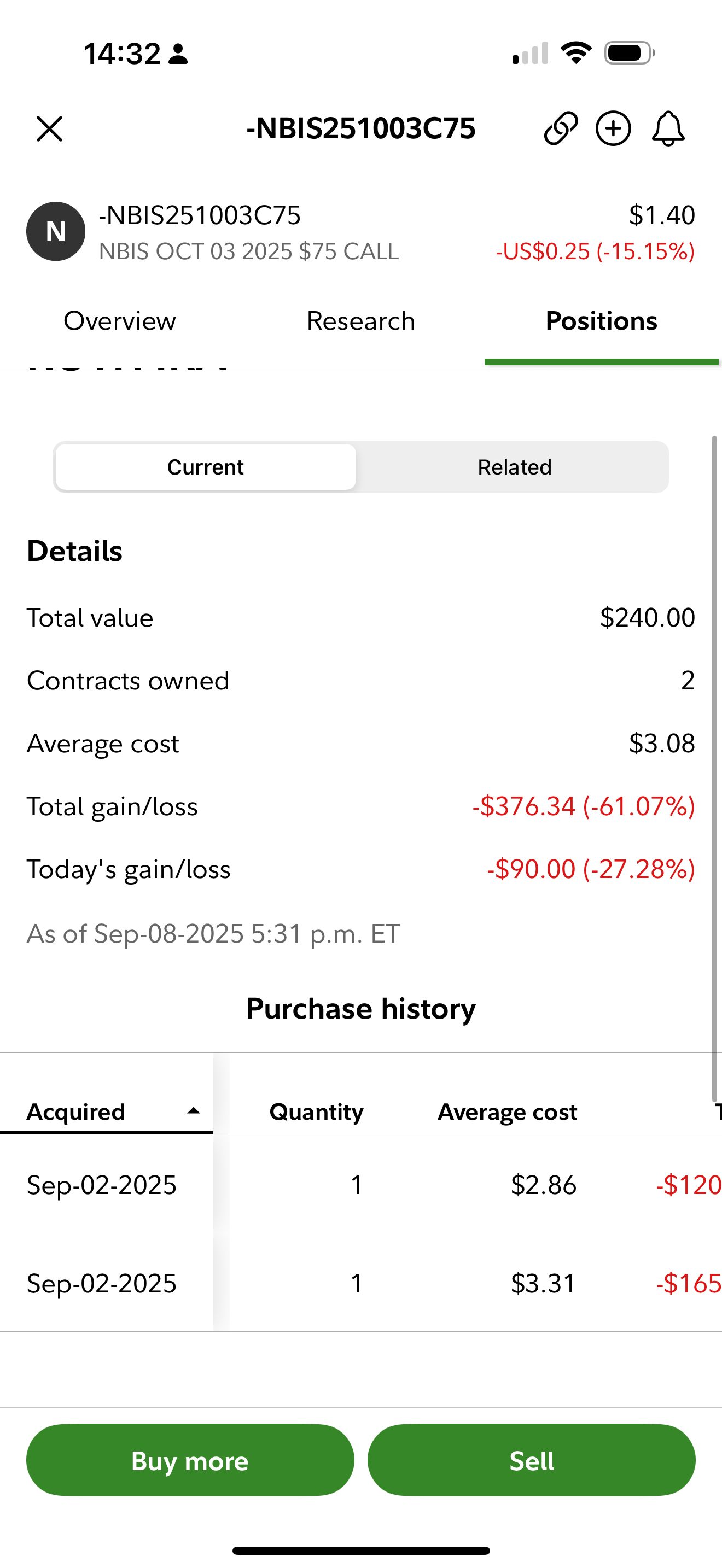Tap the battery status icon
The width and height of the screenshot is (722, 1568).
tap(630, 54)
